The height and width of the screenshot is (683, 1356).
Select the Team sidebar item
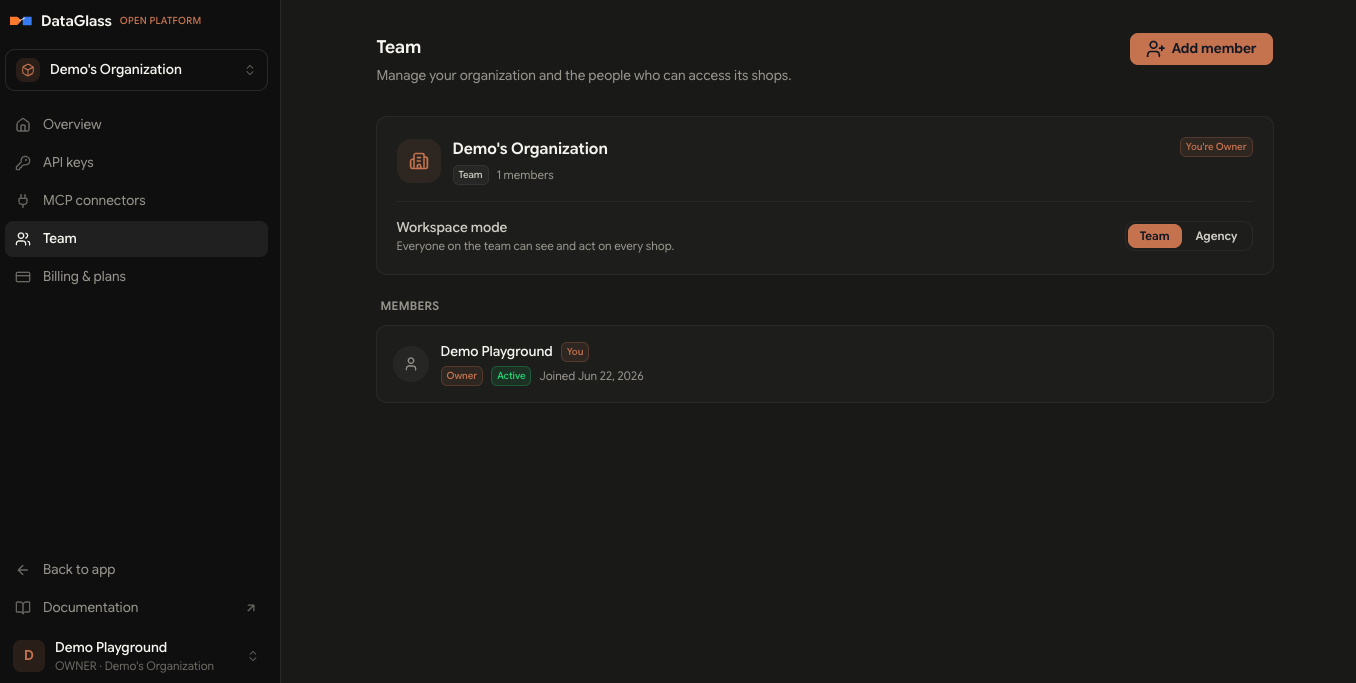click(137, 239)
